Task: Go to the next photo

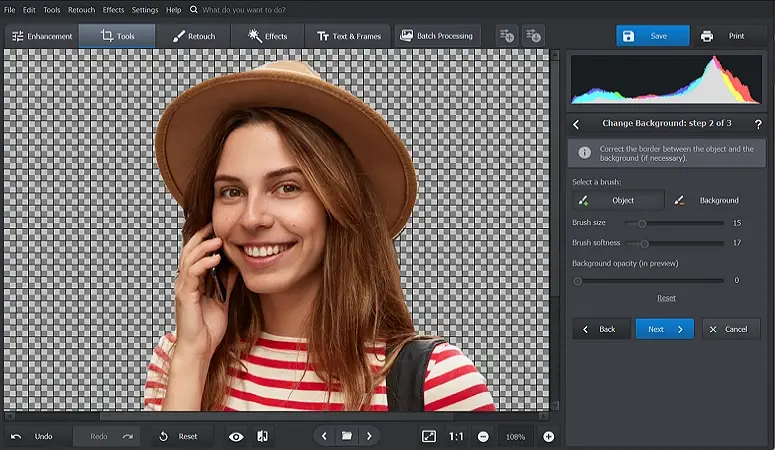Action: click(x=369, y=436)
